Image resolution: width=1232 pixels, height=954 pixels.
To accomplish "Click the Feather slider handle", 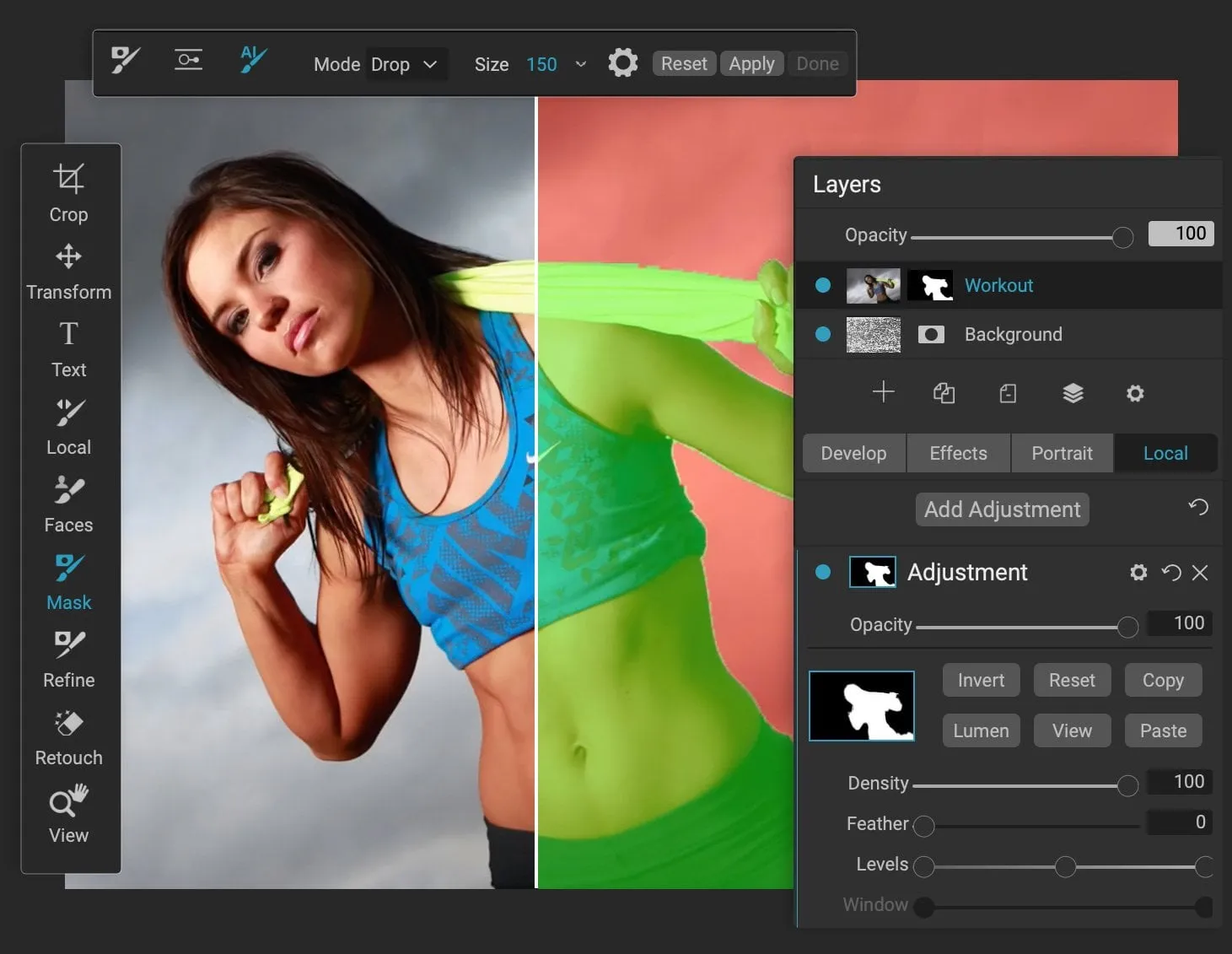I will (924, 826).
